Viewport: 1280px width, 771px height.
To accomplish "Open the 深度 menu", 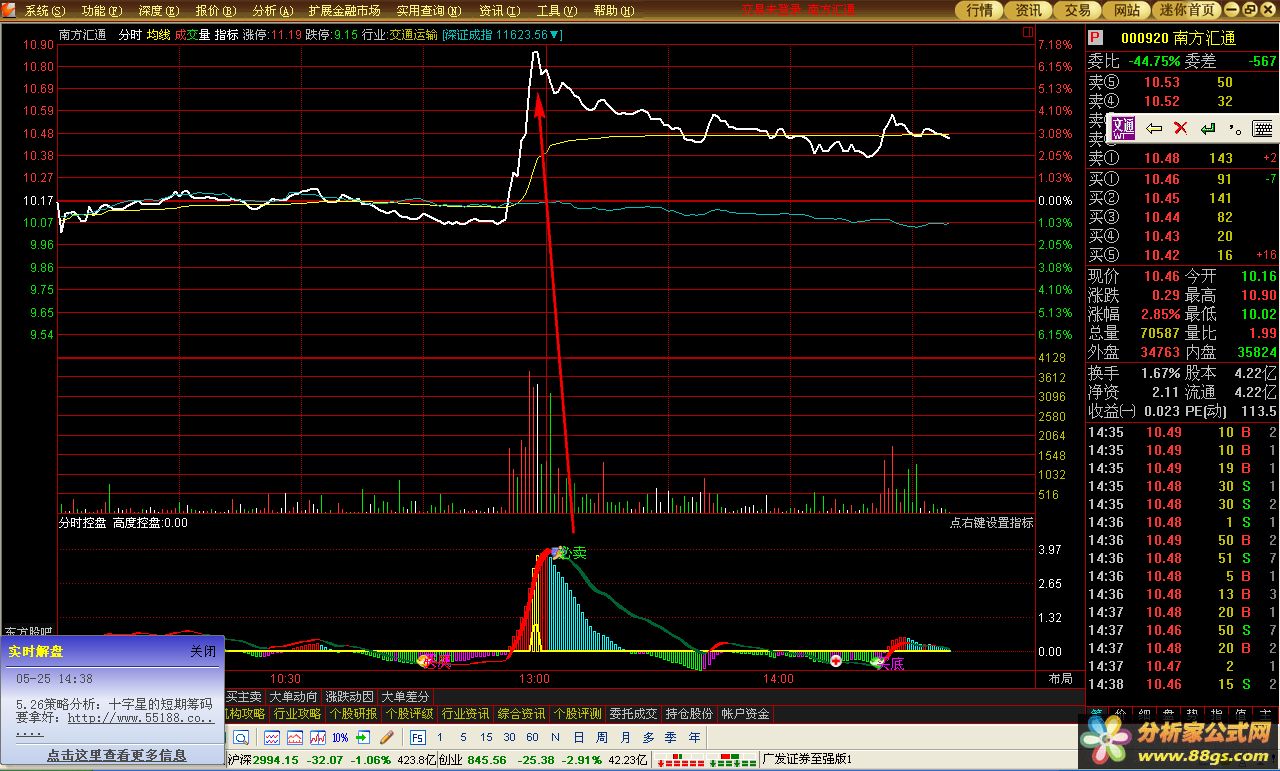I will [x=158, y=11].
